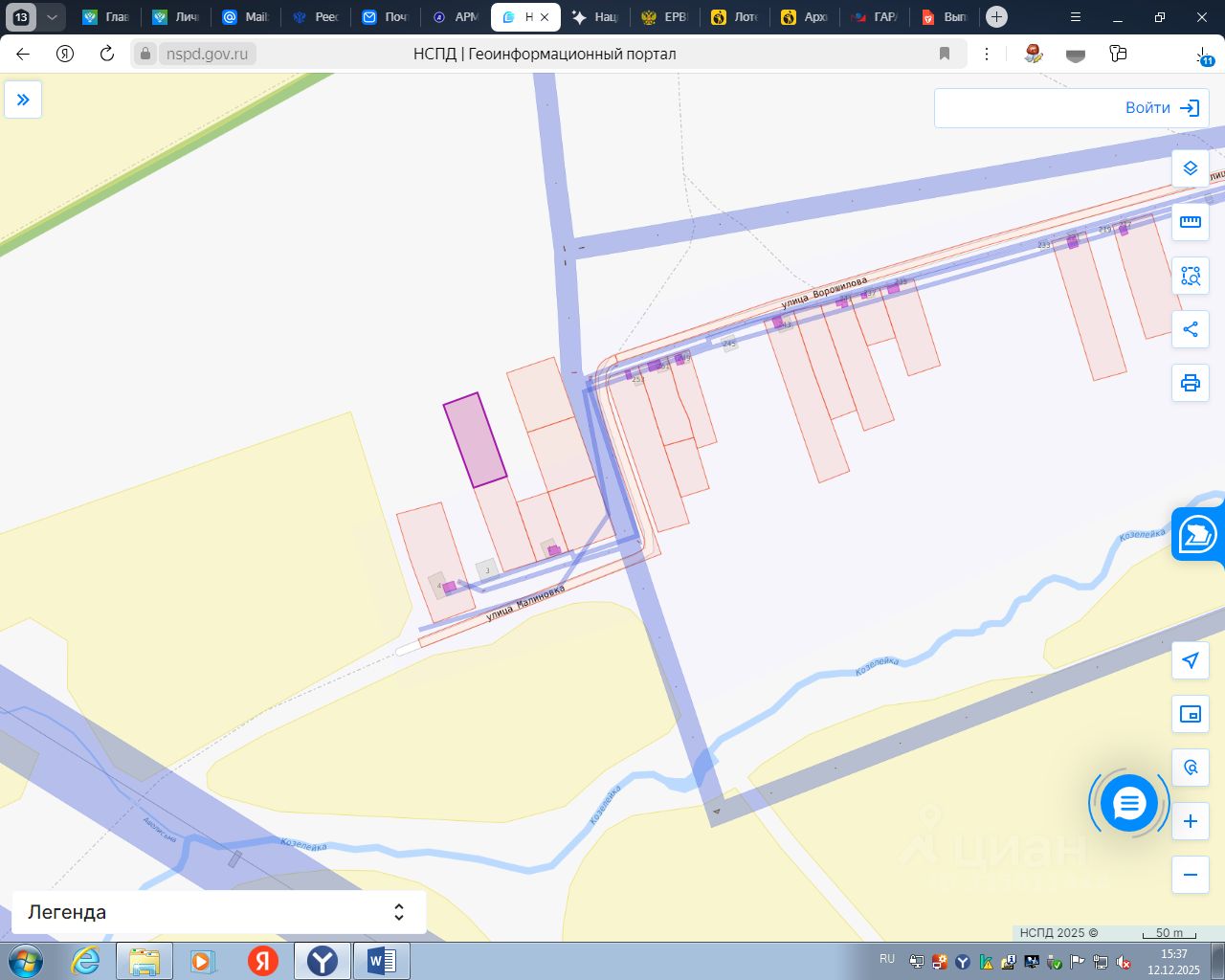This screenshot has height=980, width=1225.
Task: Open the browser hamburger menu
Action: point(1076,17)
